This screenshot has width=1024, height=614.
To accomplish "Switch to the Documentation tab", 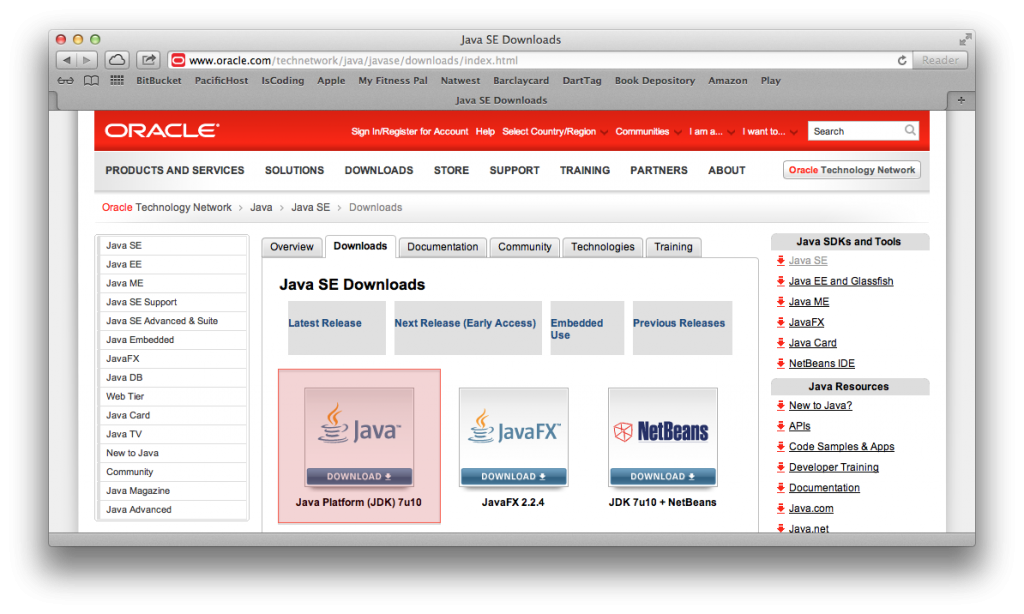I will coord(443,247).
